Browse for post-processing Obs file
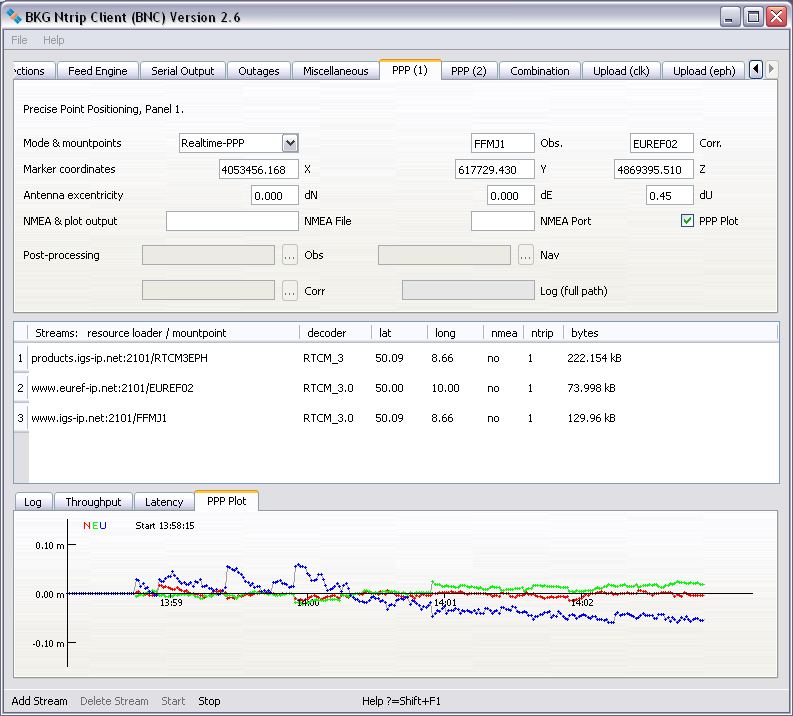 click(290, 255)
